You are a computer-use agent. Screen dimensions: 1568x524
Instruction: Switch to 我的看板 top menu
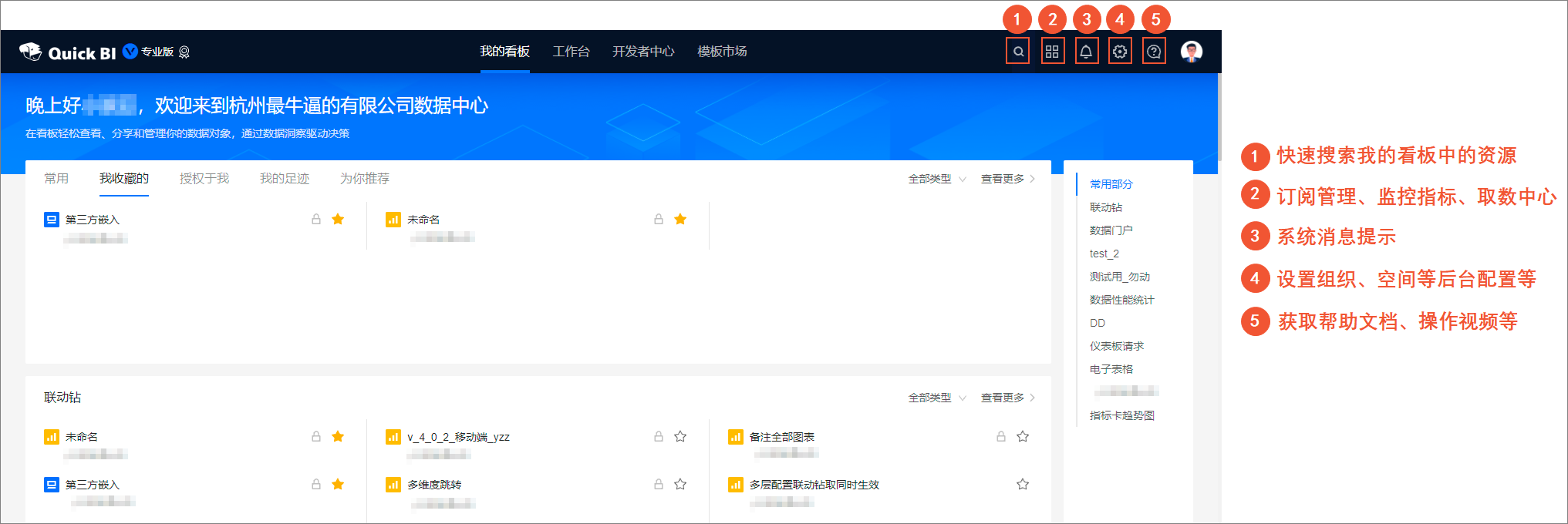point(505,52)
